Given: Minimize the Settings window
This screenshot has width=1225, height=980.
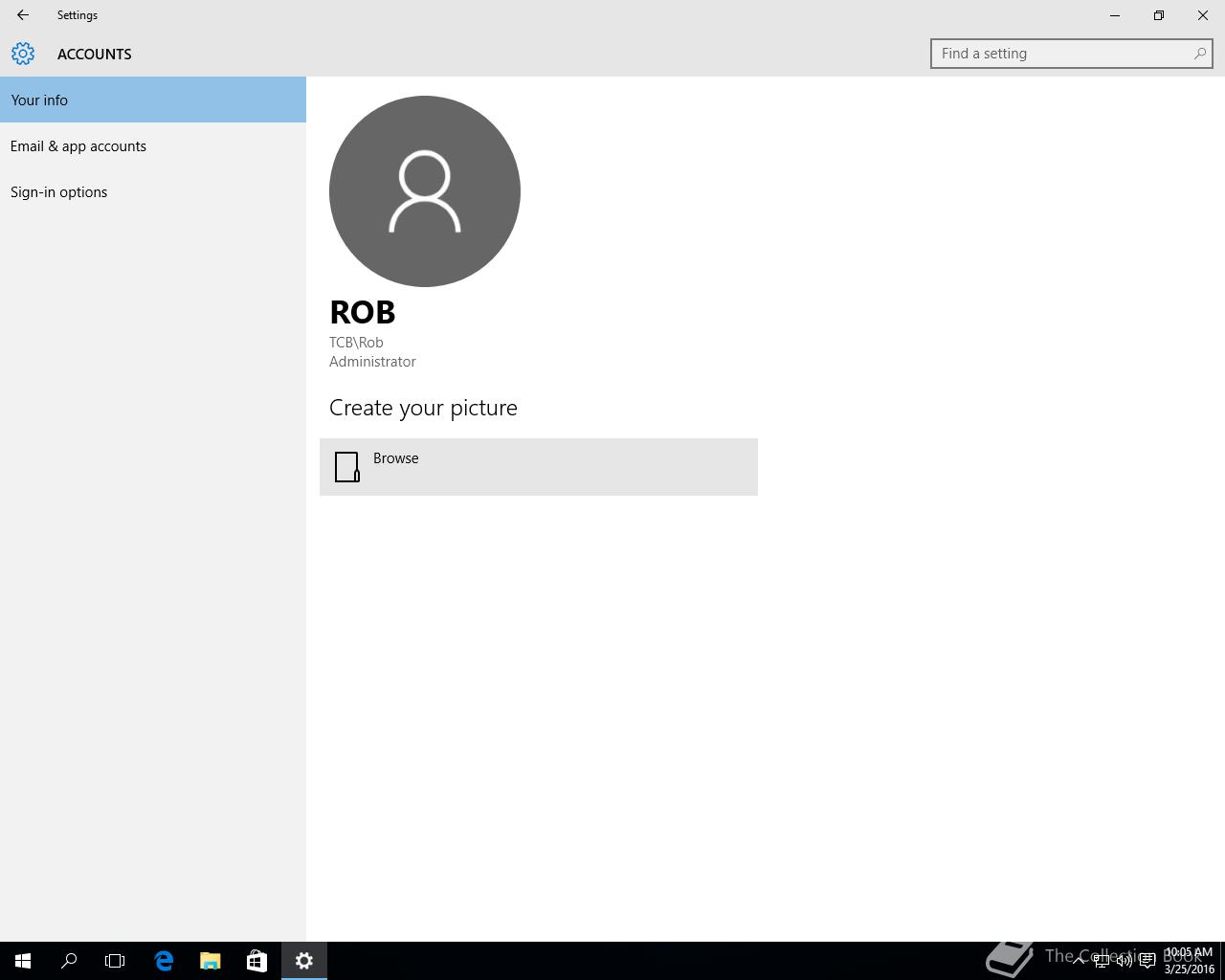Looking at the screenshot, I should (x=1115, y=15).
